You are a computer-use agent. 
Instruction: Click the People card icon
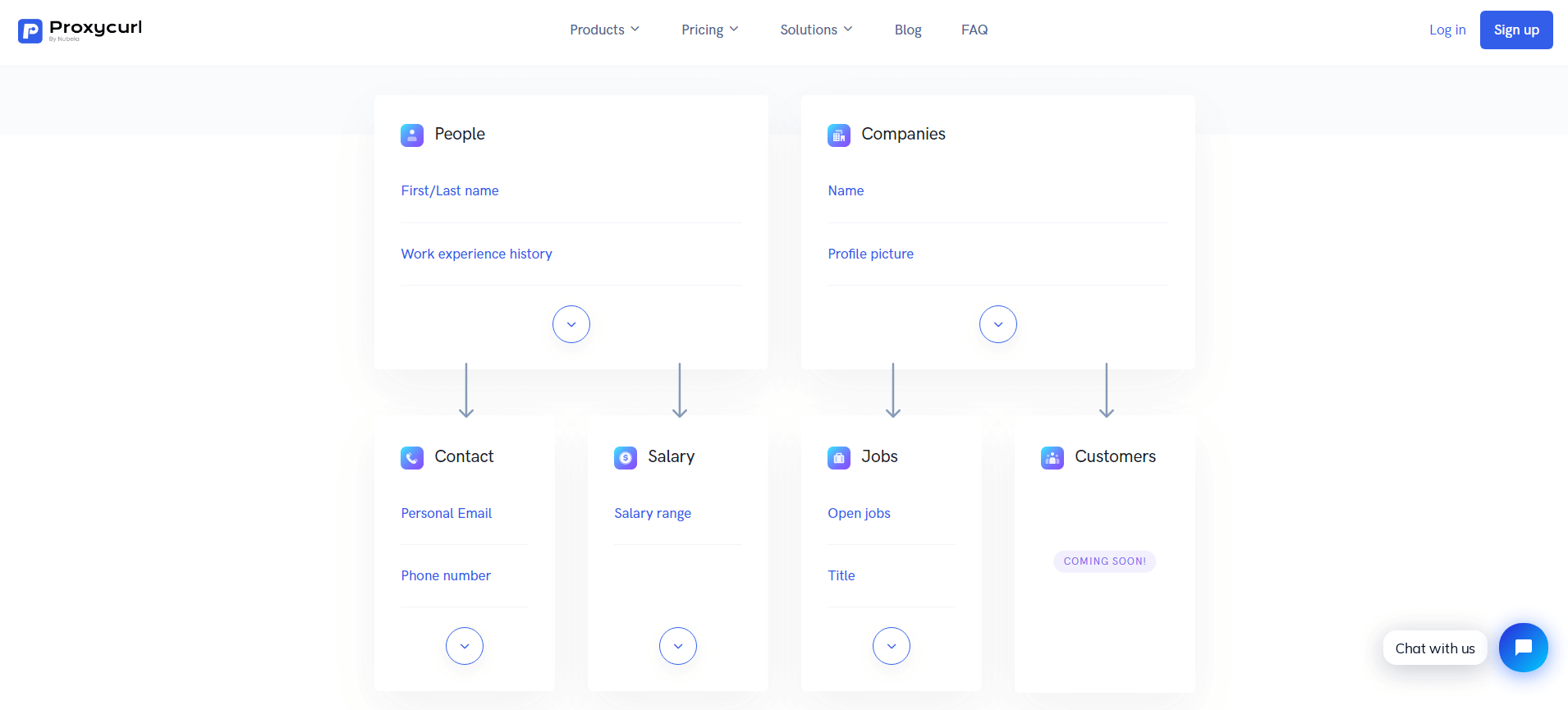(412, 135)
